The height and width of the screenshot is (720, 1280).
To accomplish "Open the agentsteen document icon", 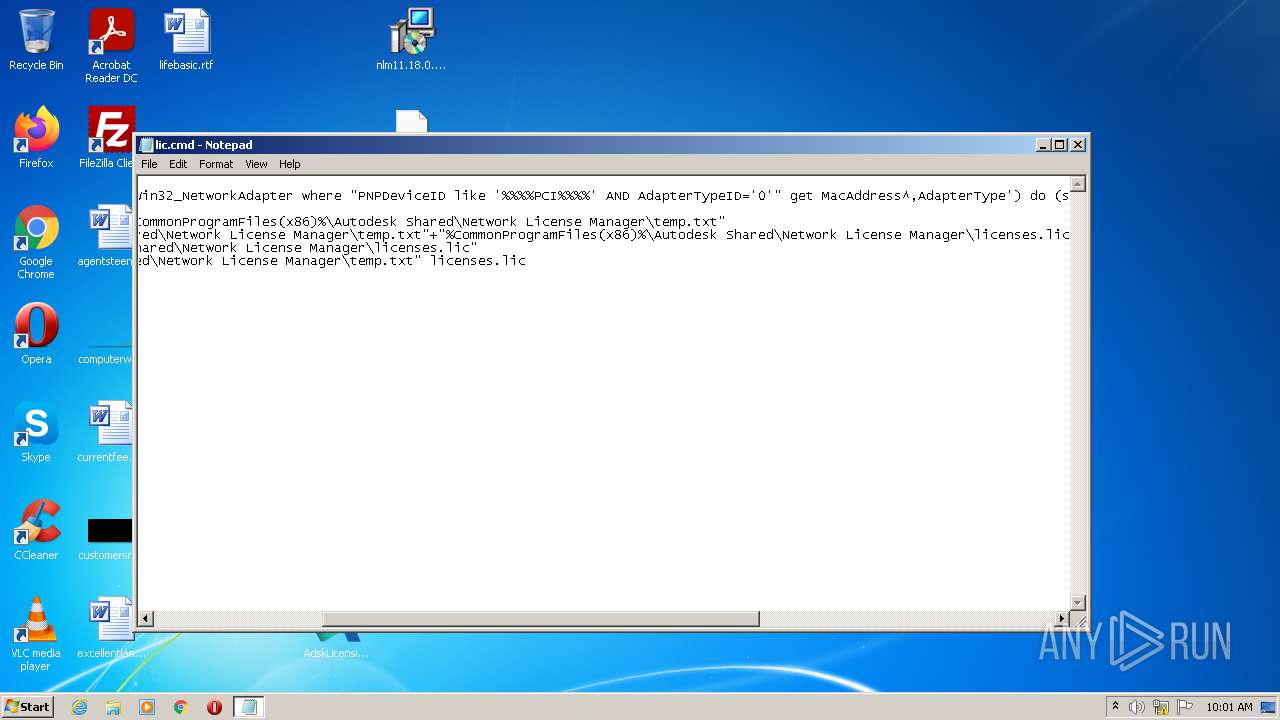I will pyautogui.click(x=106, y=236).
